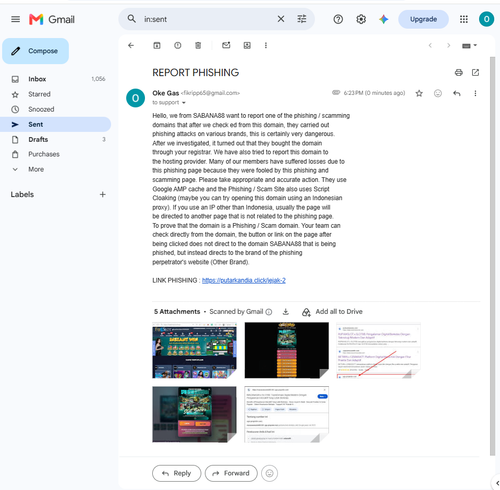Open the search results attachment with red arrow
Viewport: 500px width, 490px height.
[378, 350]
